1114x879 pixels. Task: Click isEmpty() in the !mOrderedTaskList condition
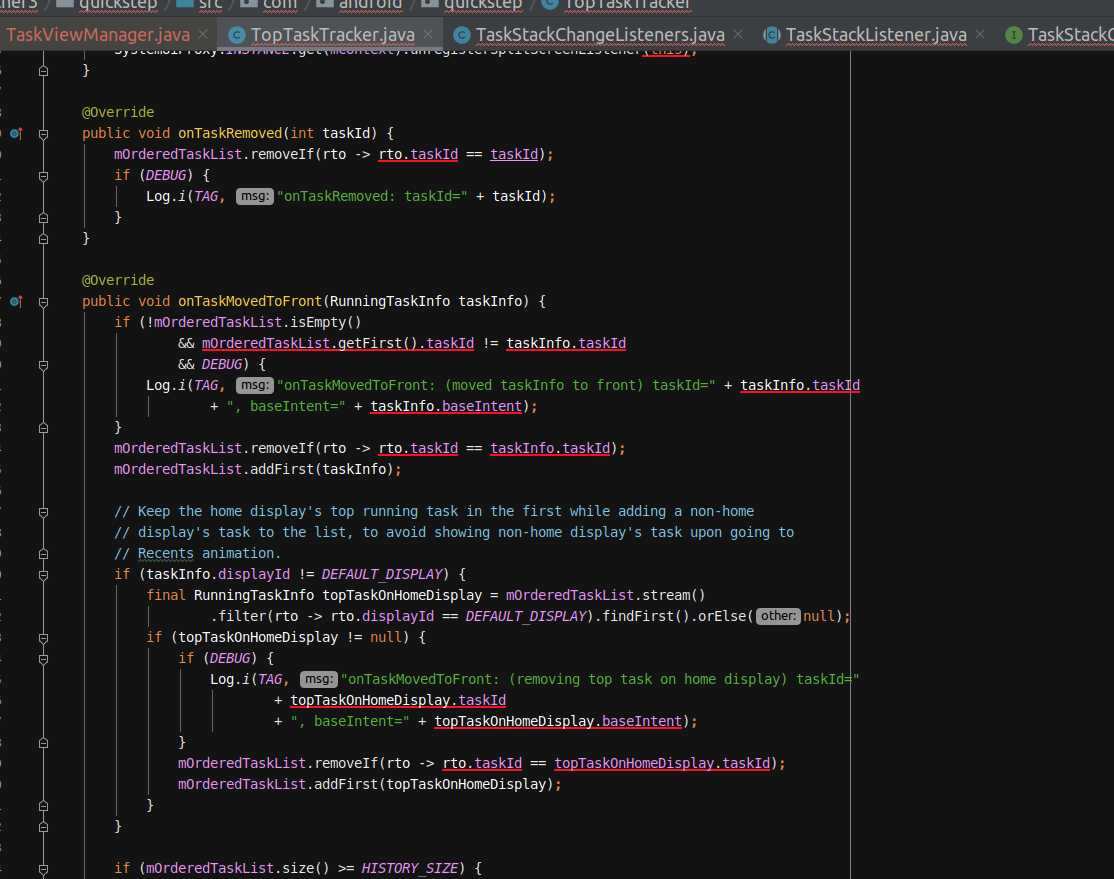tap(326, 322)
